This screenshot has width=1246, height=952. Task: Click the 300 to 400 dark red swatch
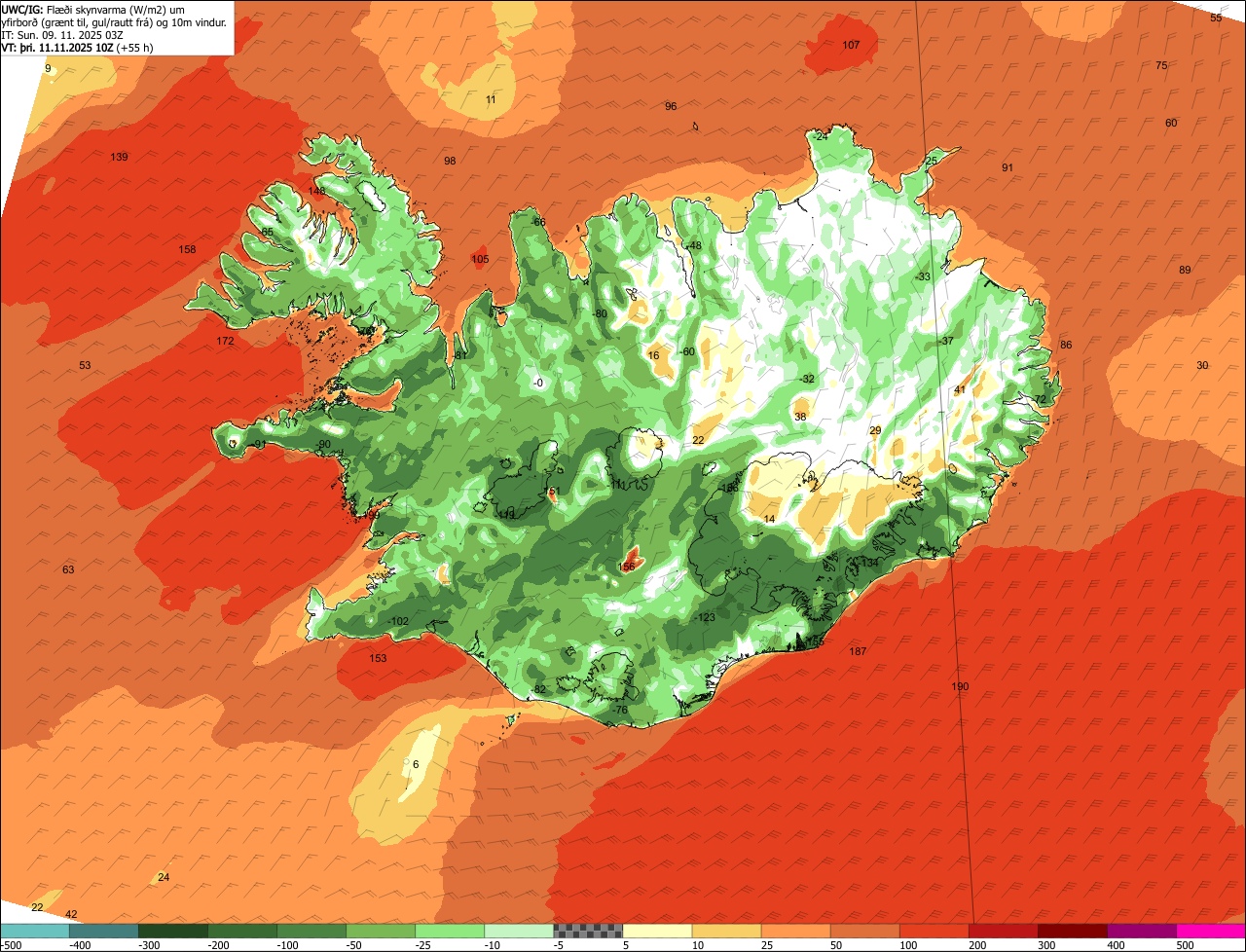click(1073, 931)
